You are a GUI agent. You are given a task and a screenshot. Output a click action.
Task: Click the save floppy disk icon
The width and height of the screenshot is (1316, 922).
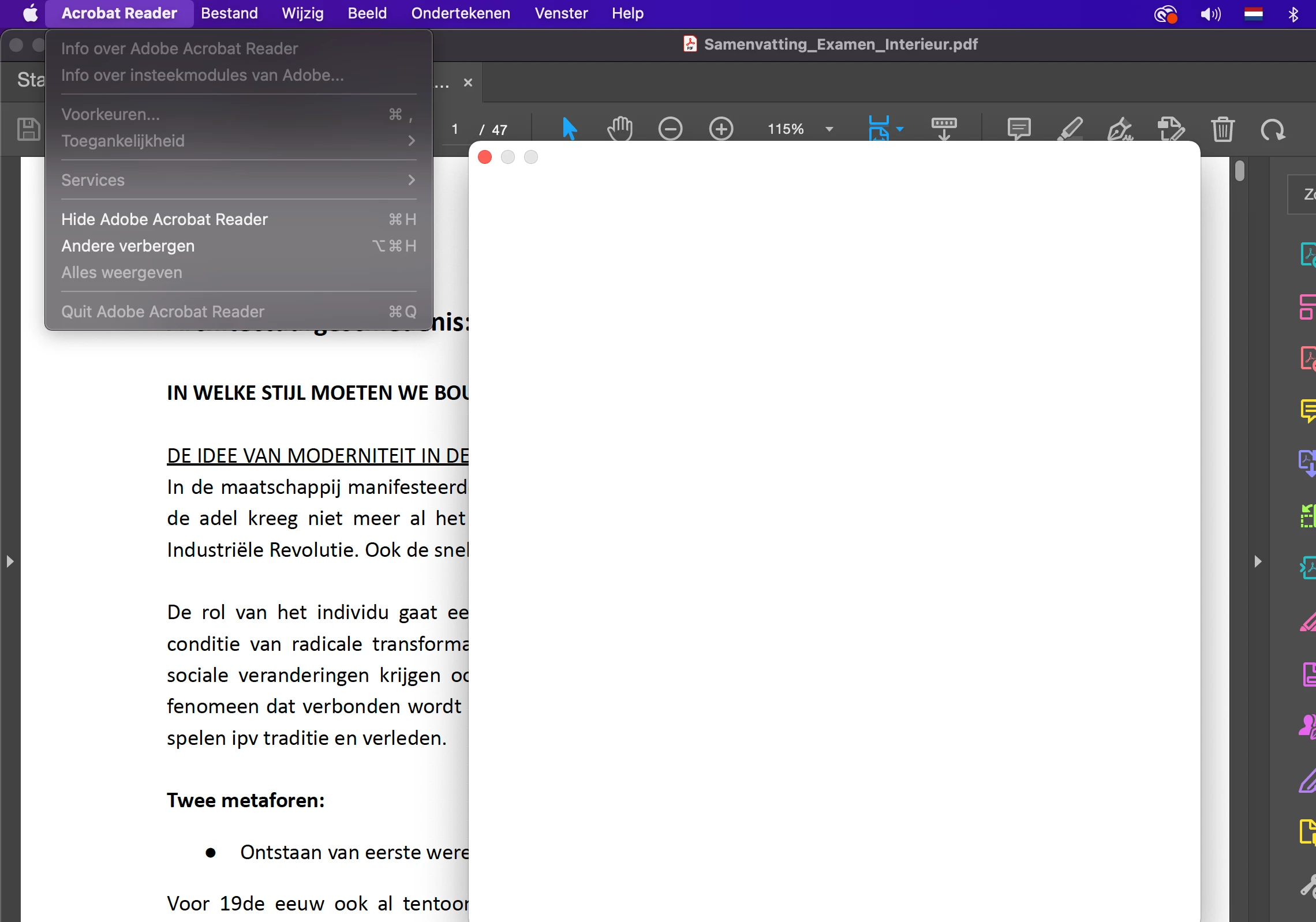pos(29,129)
